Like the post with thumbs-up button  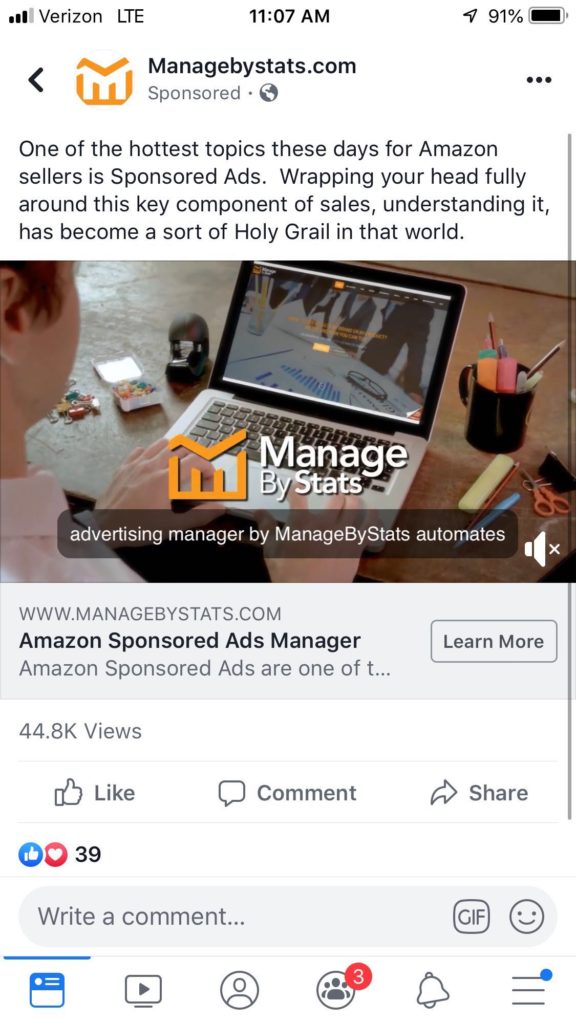tap(95, 793)
